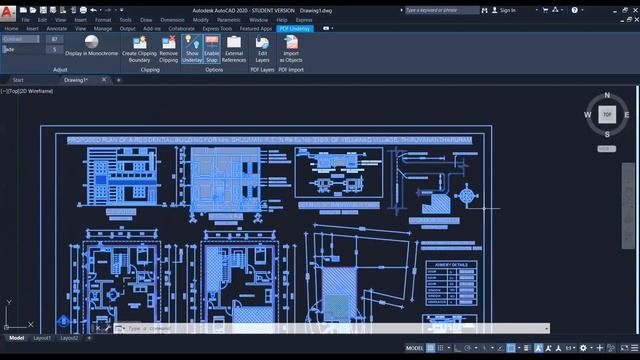Switch to the Output ribbon tab
Image resolution: width=640 pixels, height=360 pixels.
click(127, 29)
